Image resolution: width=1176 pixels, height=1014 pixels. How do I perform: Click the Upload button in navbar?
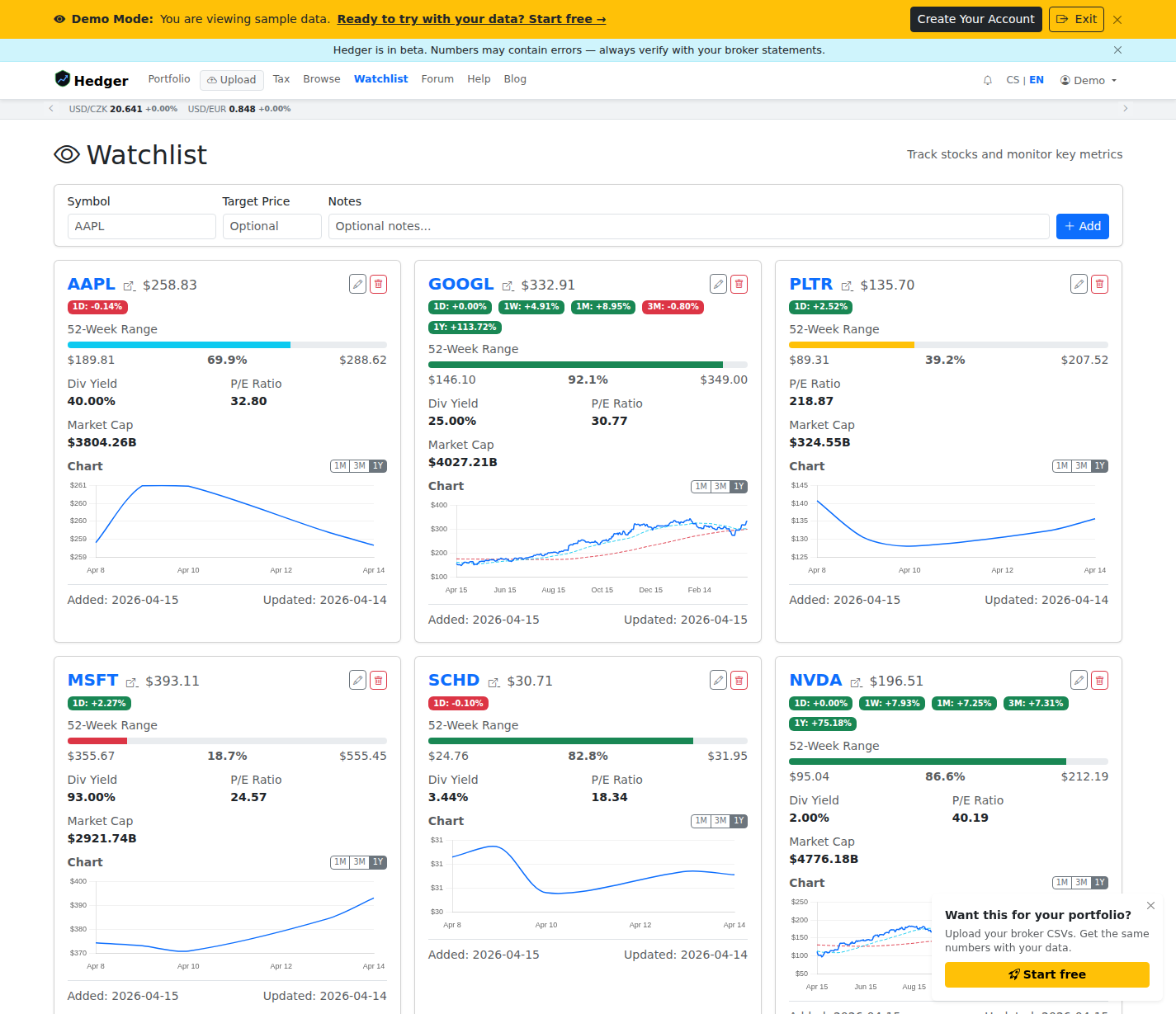pos(232,80)
